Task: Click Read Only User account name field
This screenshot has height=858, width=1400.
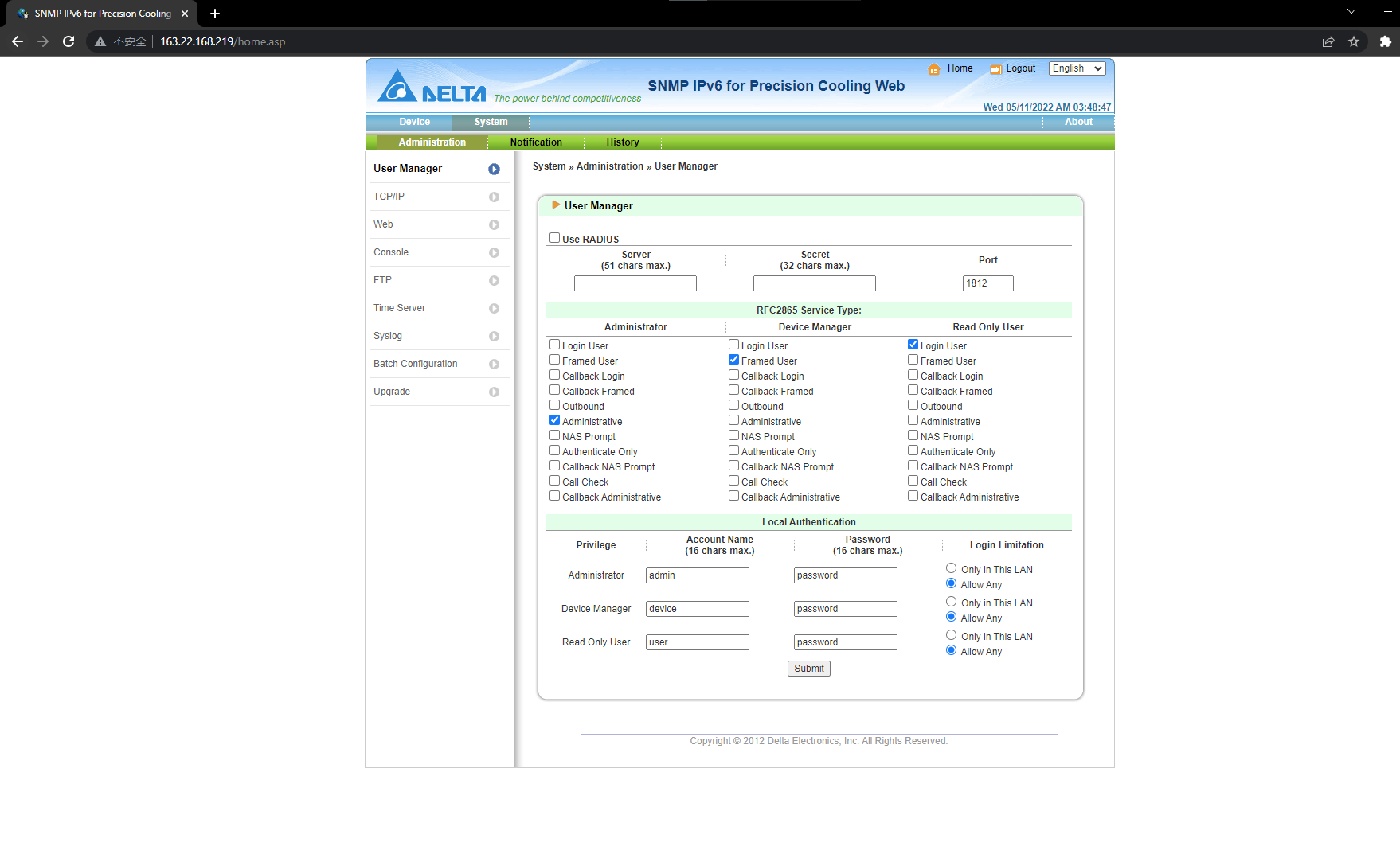Action: pyautogui.click(x=698, y=642)
